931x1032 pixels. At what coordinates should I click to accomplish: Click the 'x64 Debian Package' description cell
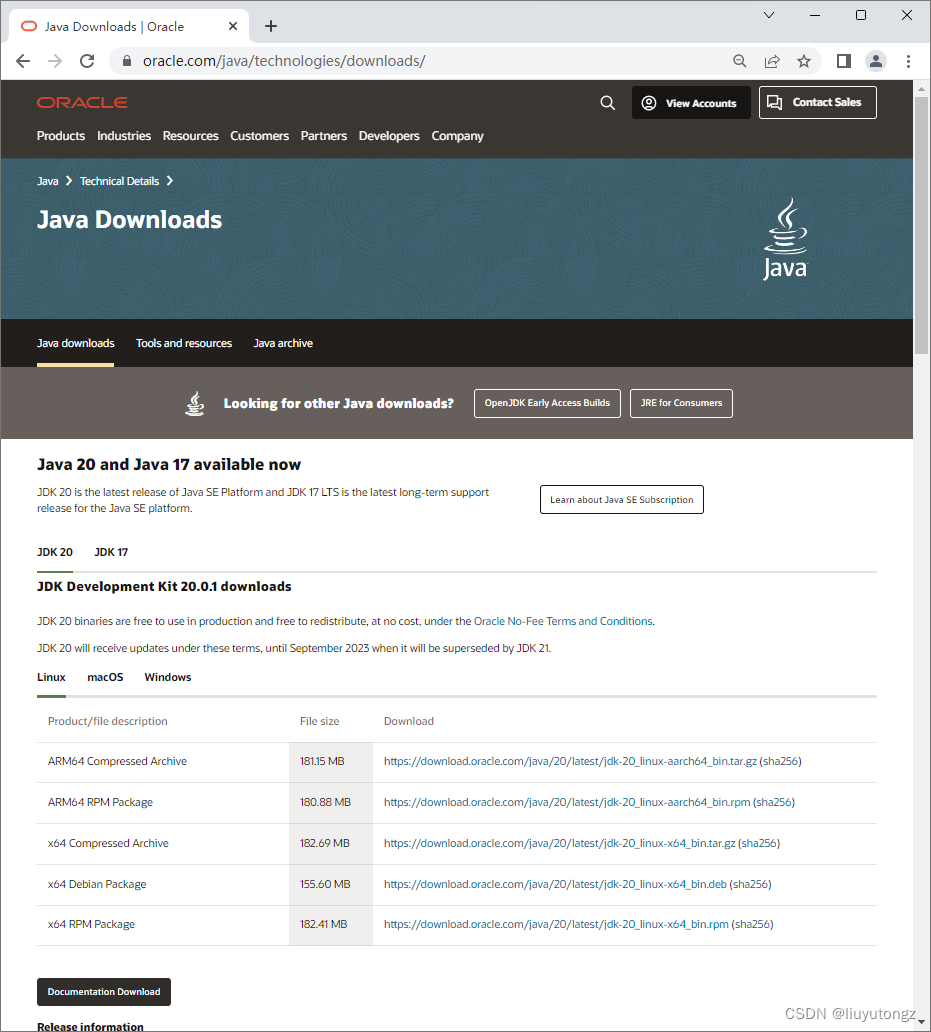click(x=163, y=884)
